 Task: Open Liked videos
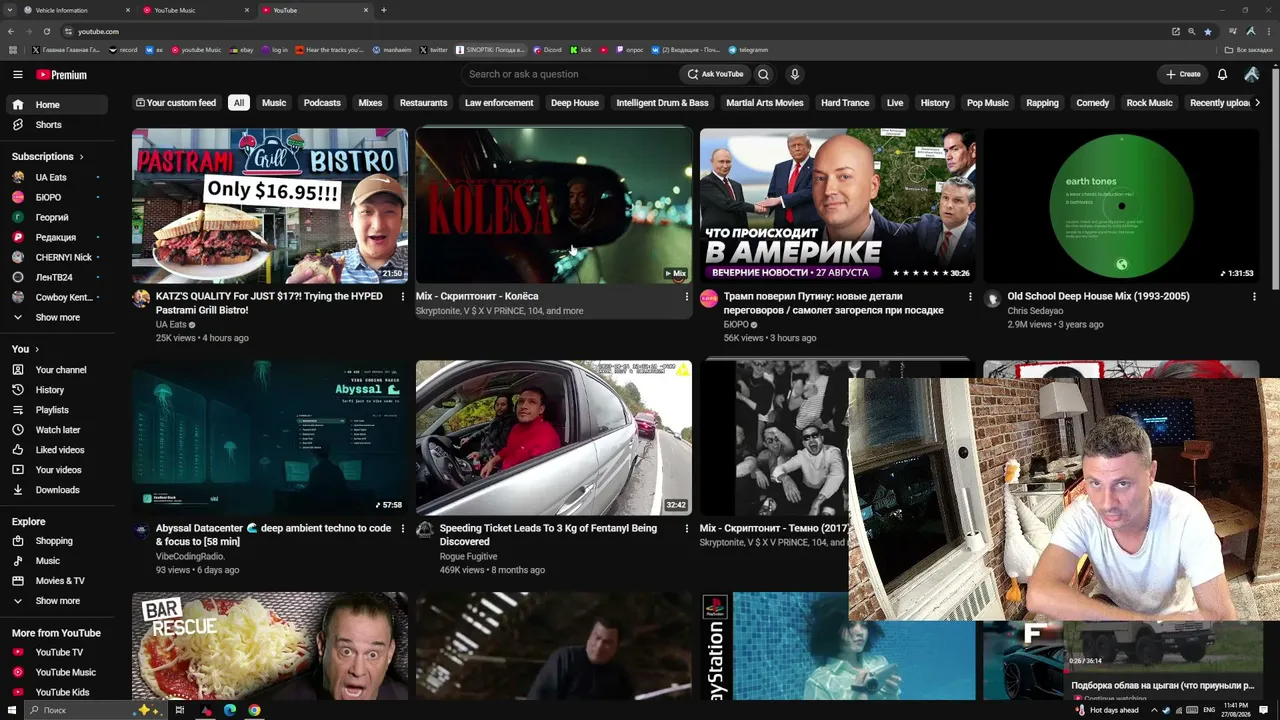[55, 450]
